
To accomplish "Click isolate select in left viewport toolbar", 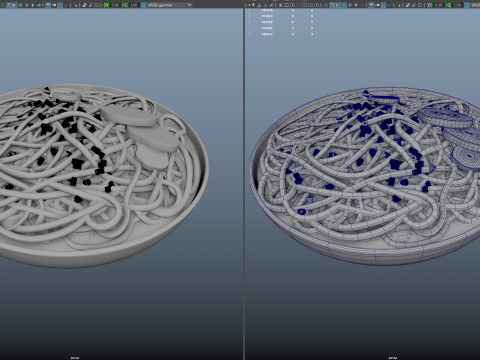I will pyautogui.click(x=76, y=5).
